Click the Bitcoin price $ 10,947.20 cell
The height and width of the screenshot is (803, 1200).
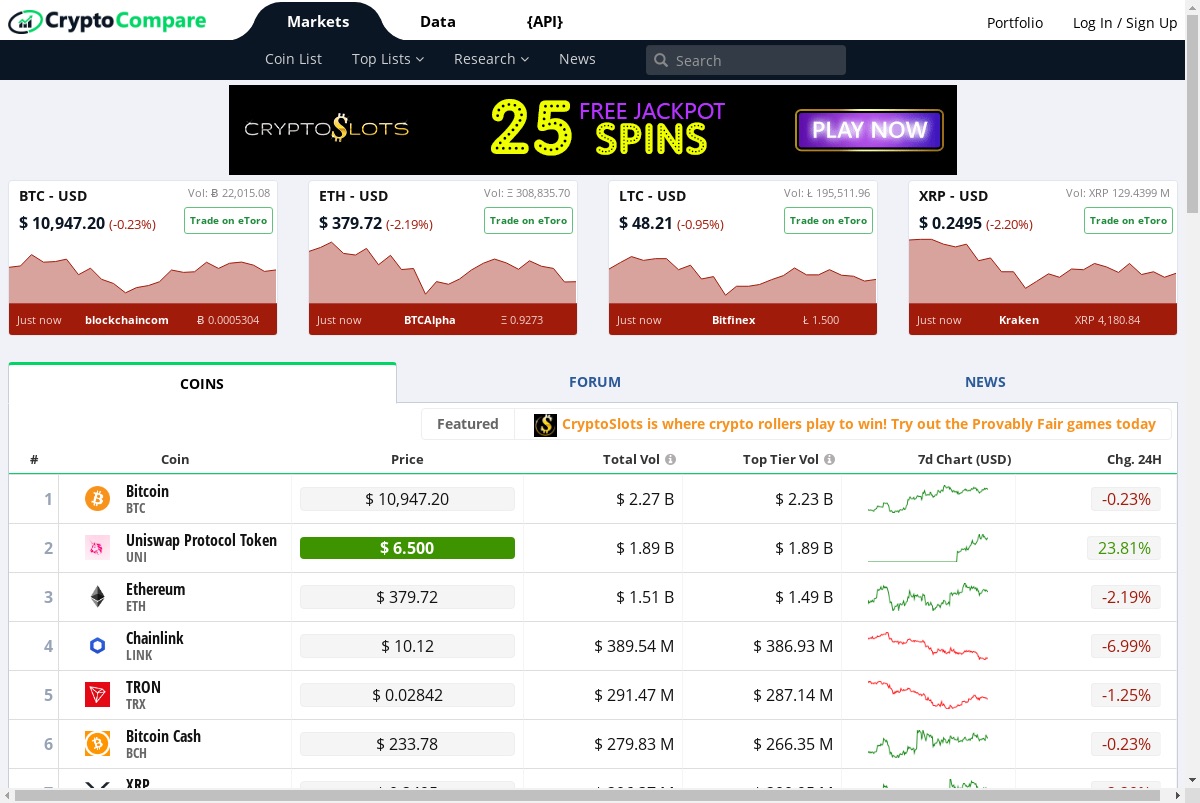407,499
